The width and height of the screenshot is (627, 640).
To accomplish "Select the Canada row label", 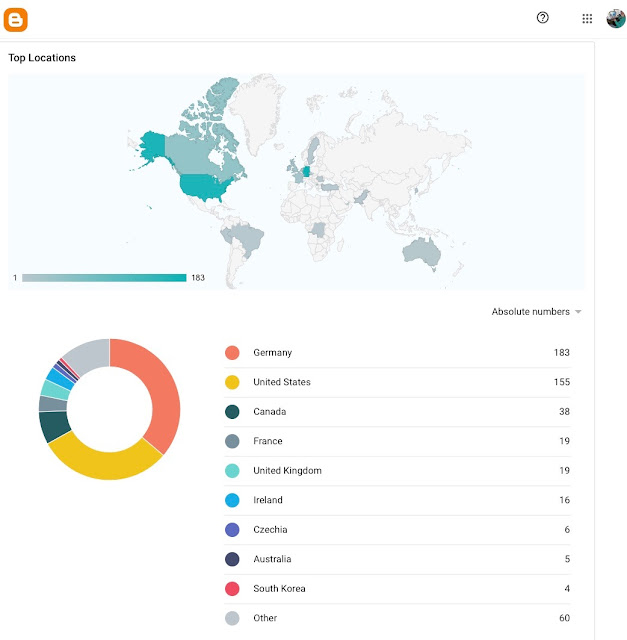I will pyautogui.click(x=269, y=411).
